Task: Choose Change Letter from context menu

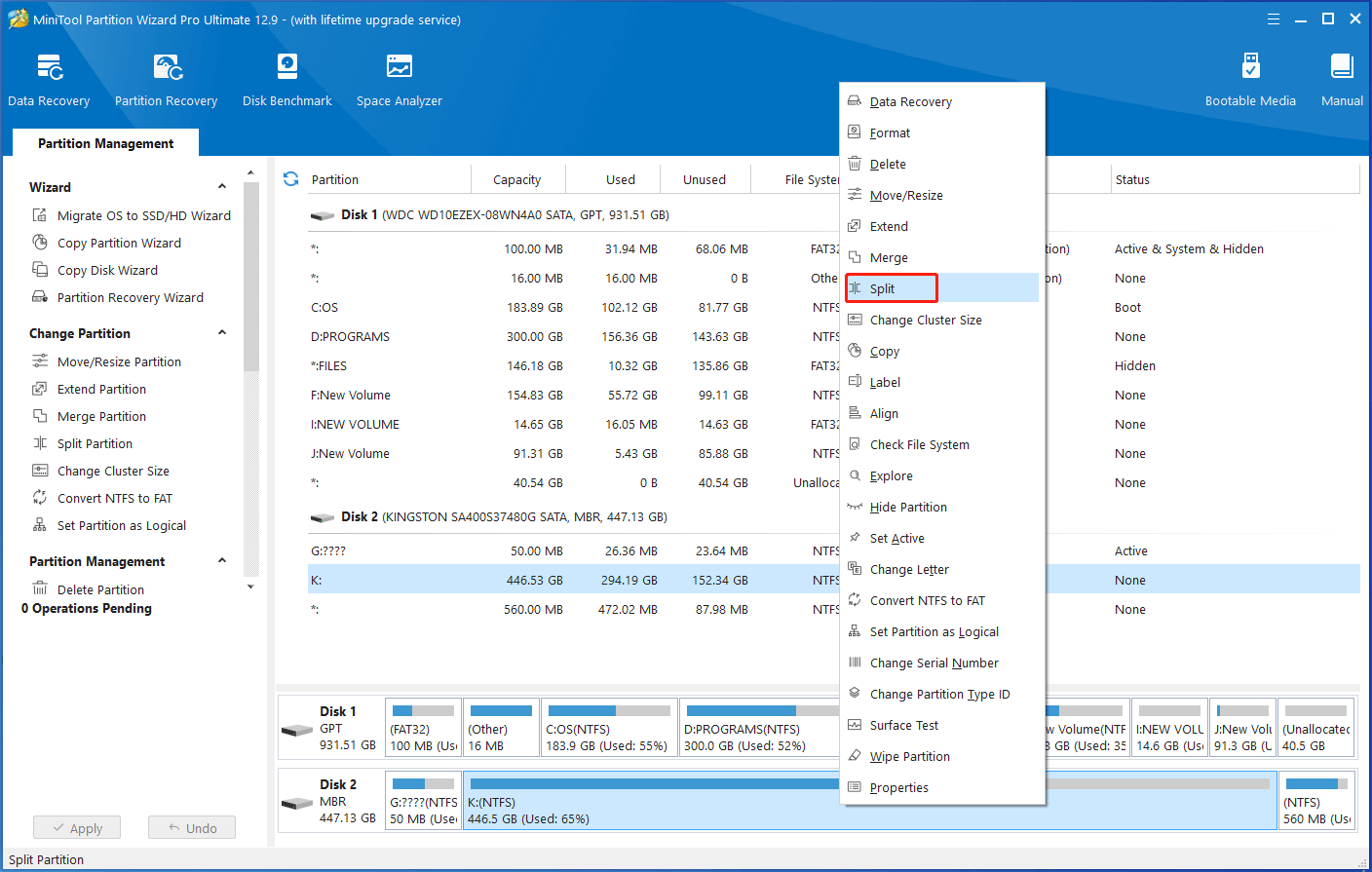Action: click(x=941, y=569)
